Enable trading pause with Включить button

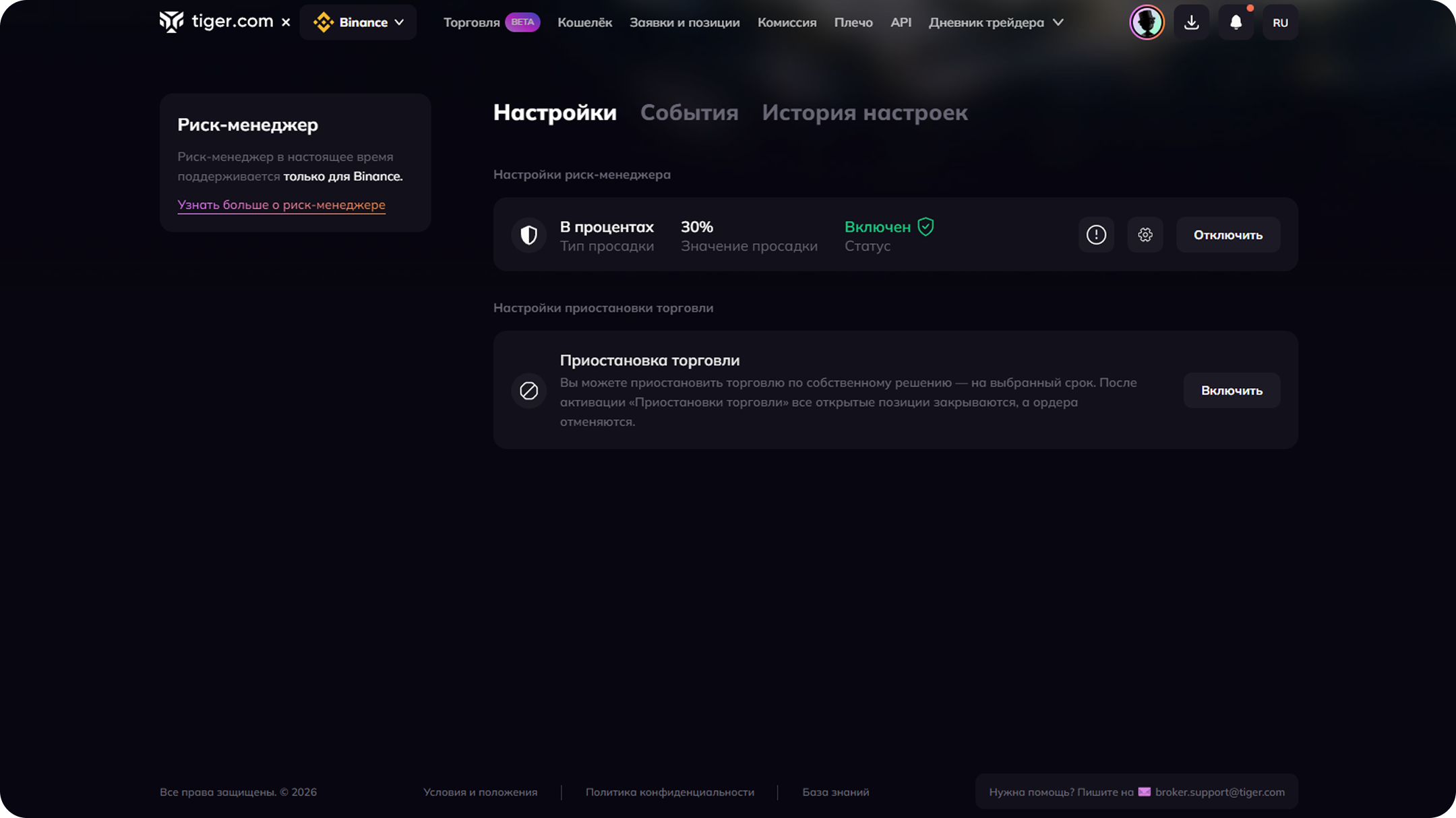1232,390
